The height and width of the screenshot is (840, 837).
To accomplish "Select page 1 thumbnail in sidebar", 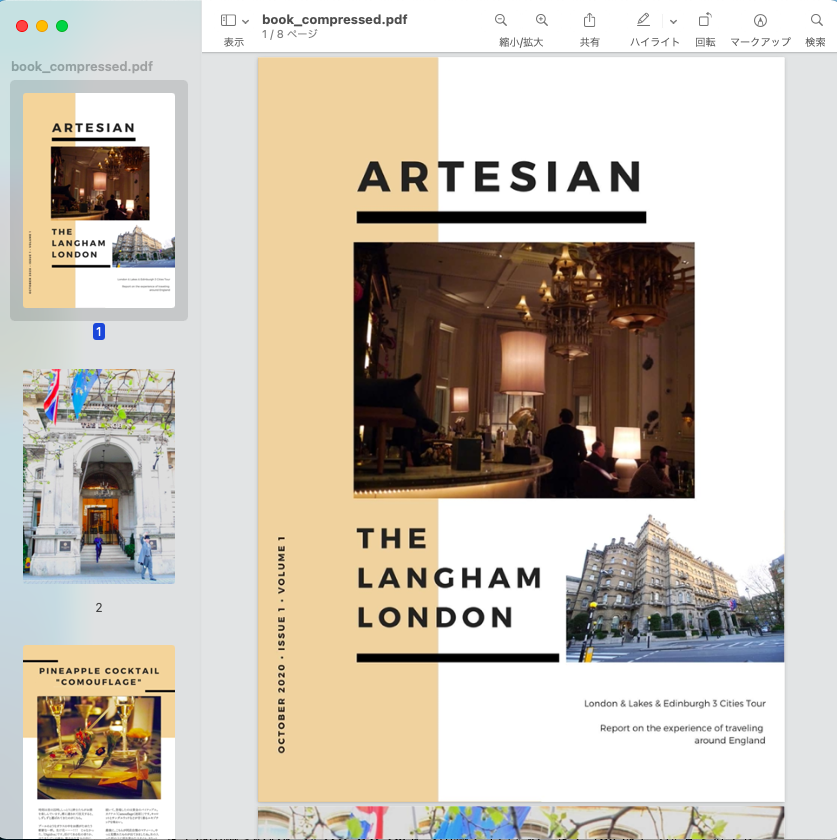I will point(99,200).
